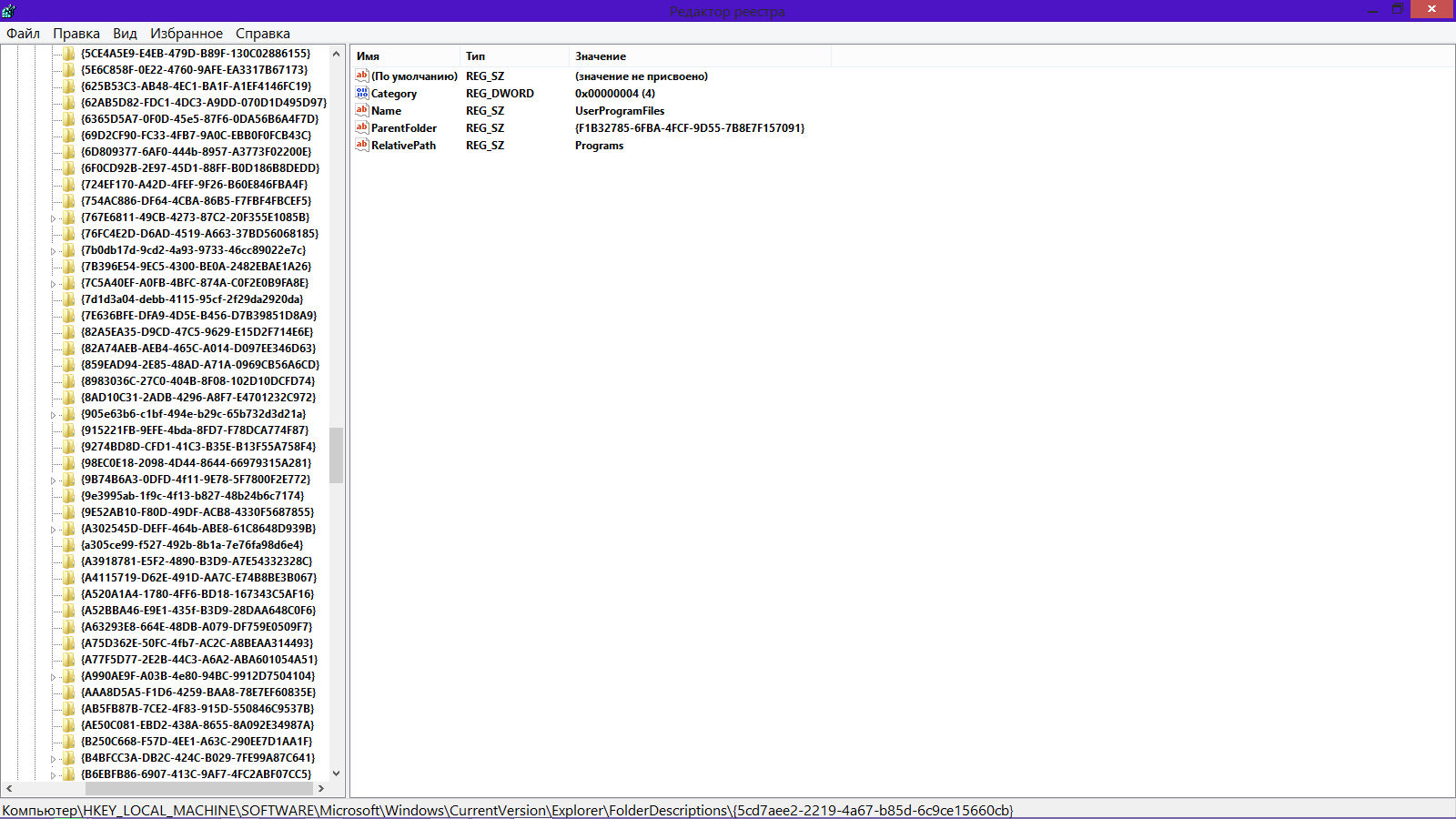1456x819 pixels.
Task: Sort values by the Имя column header
Action: (404, 56)
